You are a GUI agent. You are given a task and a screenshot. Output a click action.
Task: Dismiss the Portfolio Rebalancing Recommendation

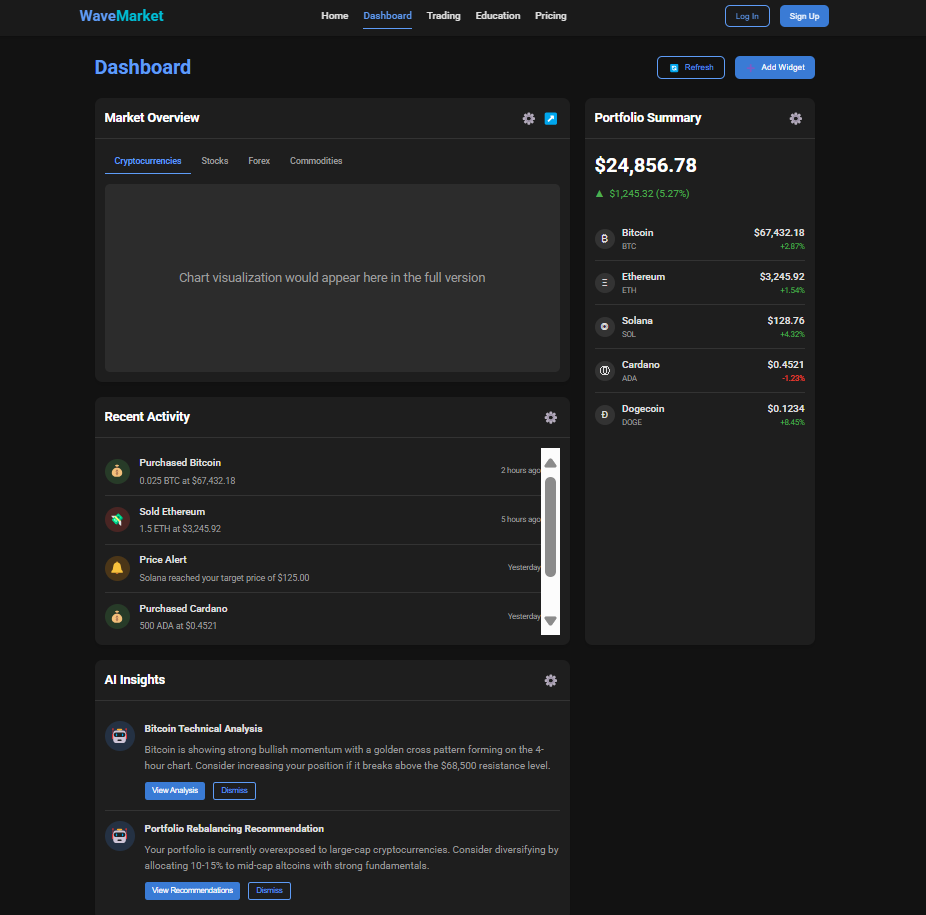269,890
